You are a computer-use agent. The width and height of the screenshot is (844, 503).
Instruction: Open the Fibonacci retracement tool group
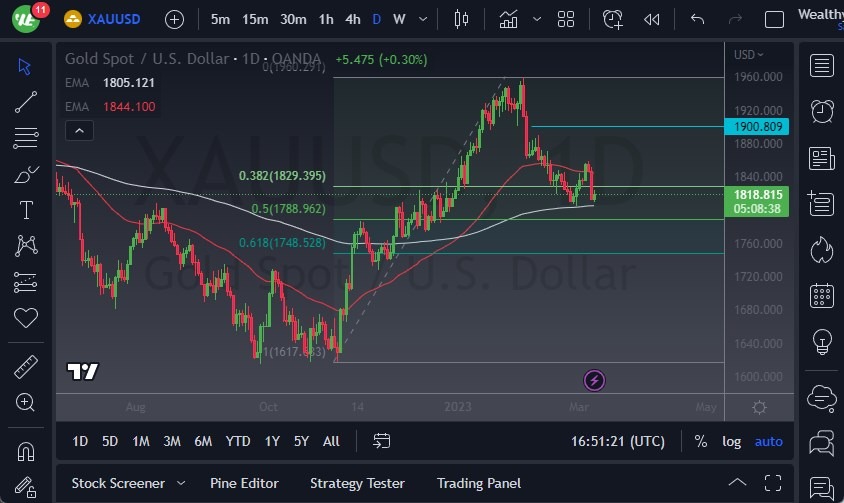(26, 138)
